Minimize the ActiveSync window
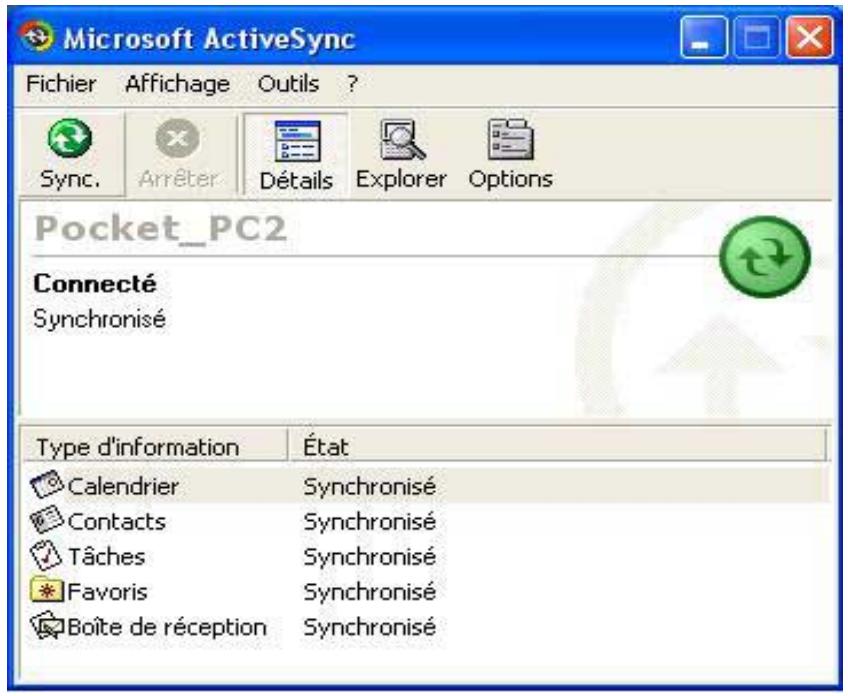 tap(704, 37)
